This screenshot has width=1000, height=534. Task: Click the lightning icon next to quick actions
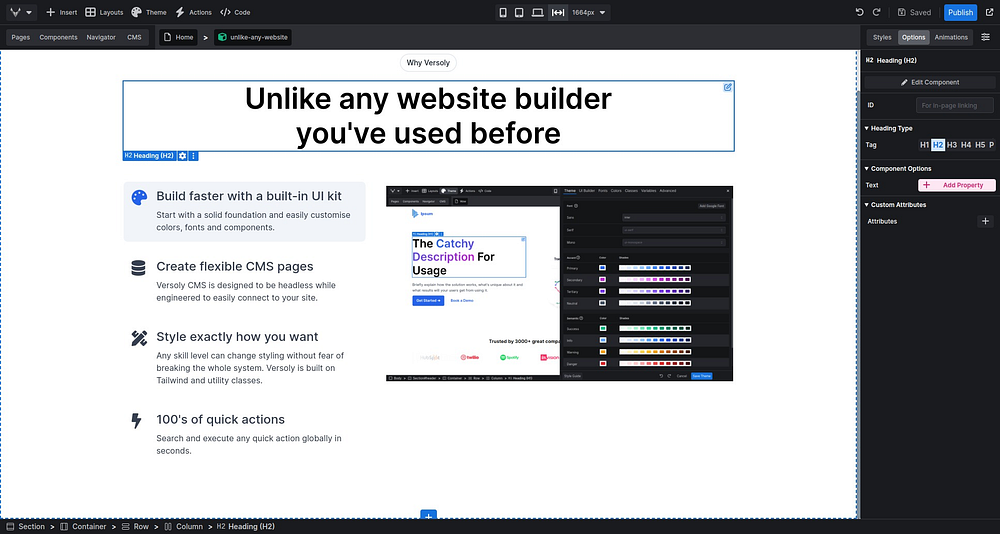[x=136, y=420]
